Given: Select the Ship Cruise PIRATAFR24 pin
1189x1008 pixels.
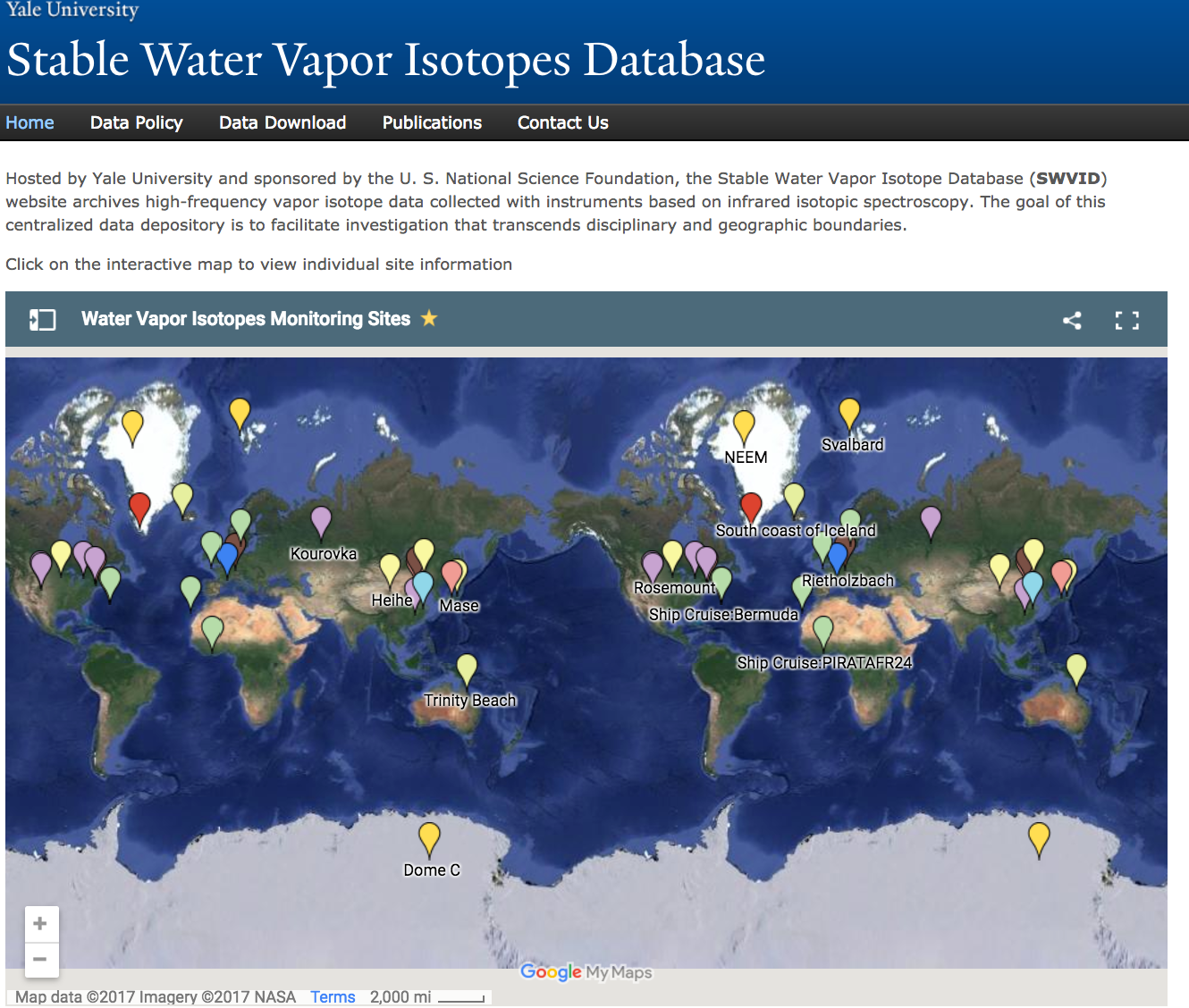Looking at the screenshot, I should 823,631.
